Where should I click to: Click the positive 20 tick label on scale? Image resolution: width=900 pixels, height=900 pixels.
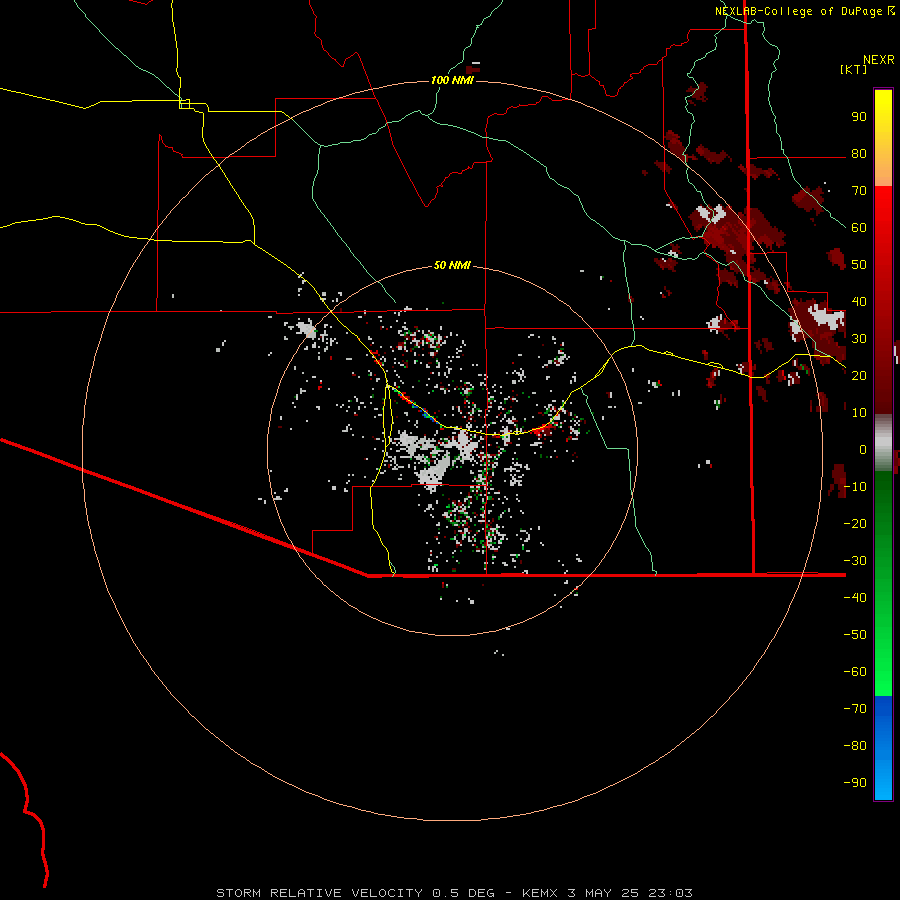click(x=859, y=375)
